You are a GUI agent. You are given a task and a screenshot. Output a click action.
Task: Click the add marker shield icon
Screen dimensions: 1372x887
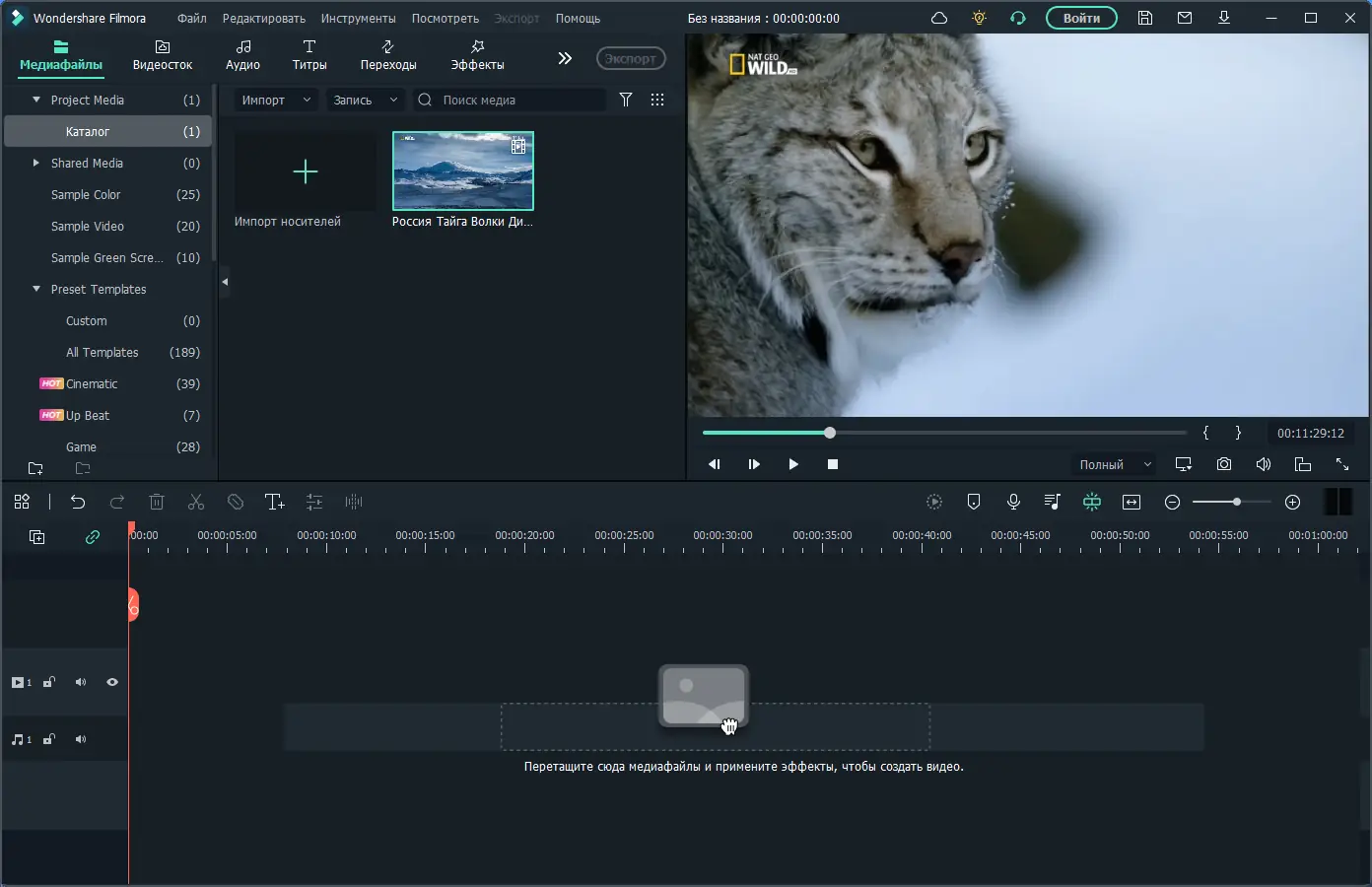pyautogui.click(x=974, y=502)
